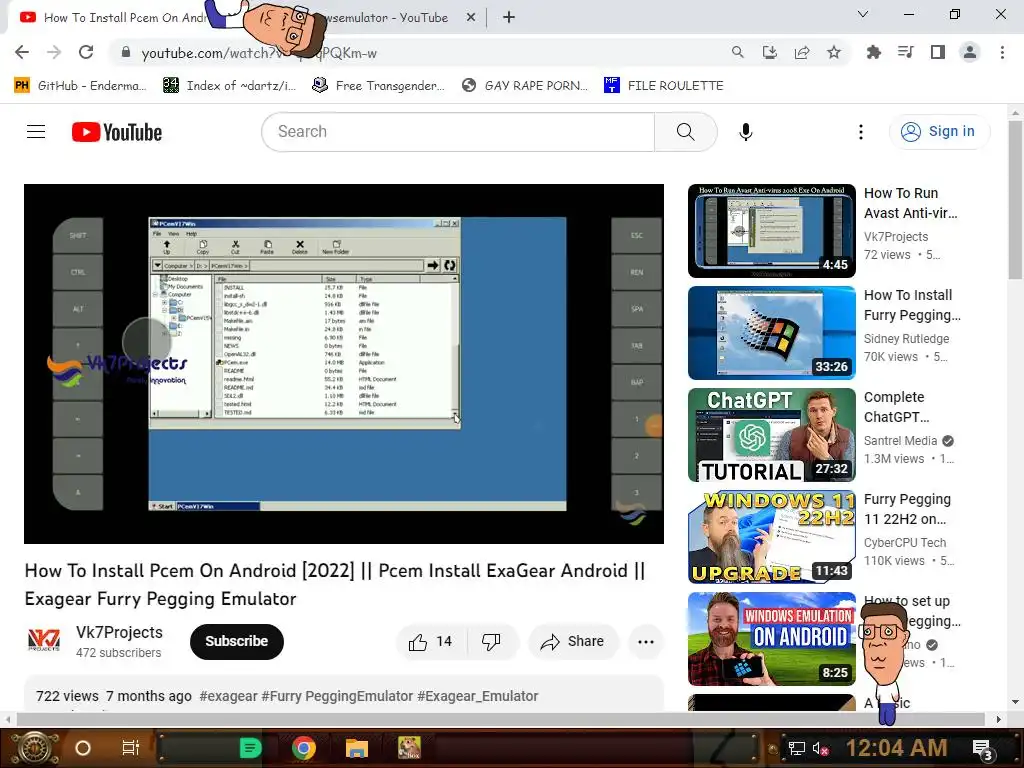The width and height of the screenshot is (1024, 768).
Task: Like the video with thumbs up
Action: click(431, 641)
